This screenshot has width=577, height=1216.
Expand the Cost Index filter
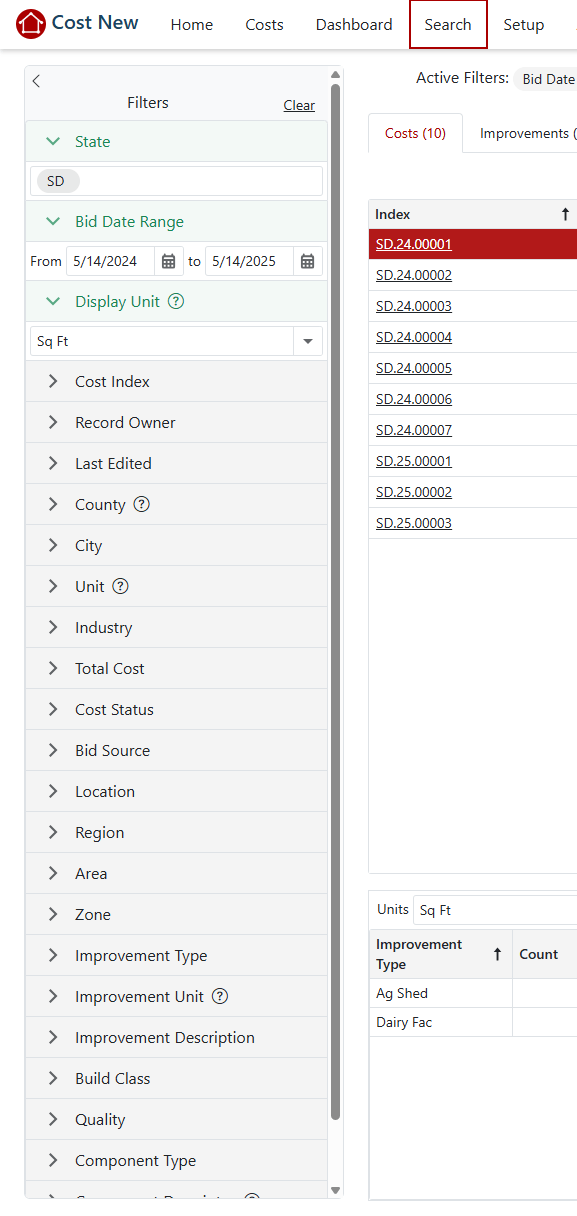176,382
